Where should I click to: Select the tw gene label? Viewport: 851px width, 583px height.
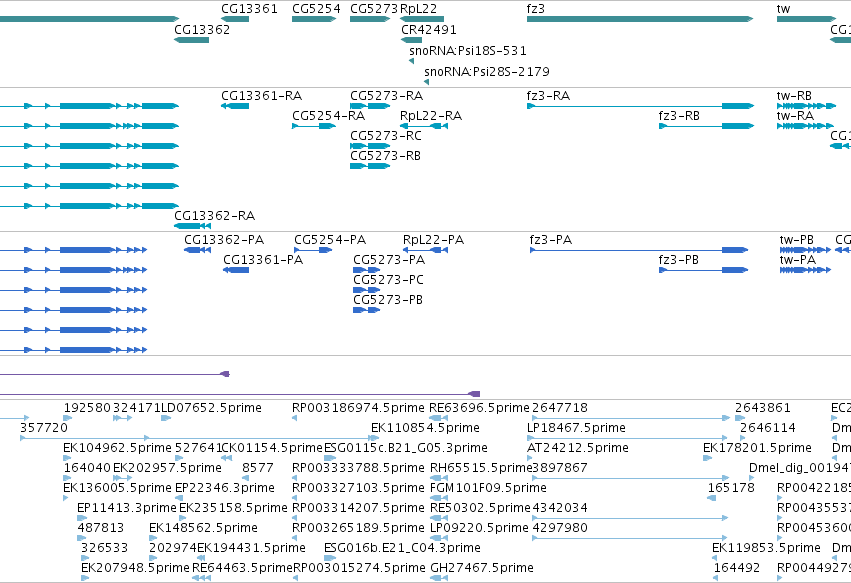click(x=783, y=9)
